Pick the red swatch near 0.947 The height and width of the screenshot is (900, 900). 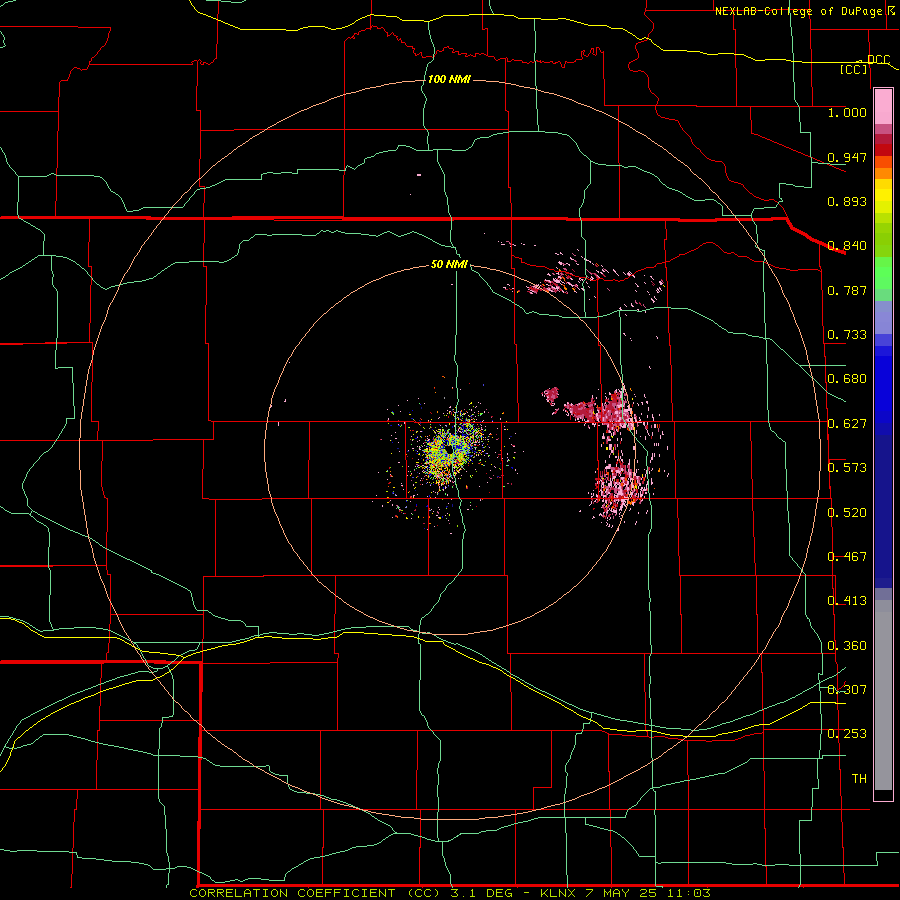click(883, 150)
